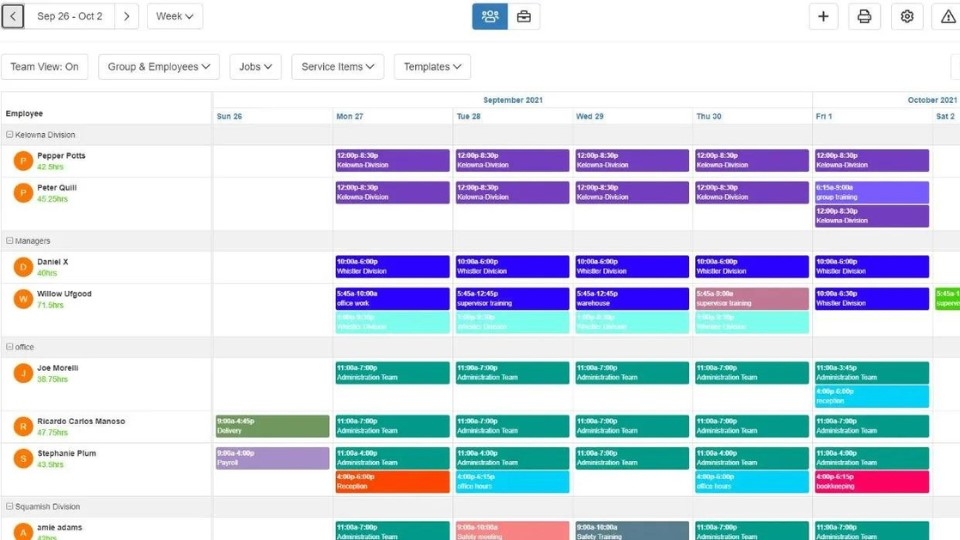Click amie adams avatar
Screen dimensions: 960x540
[23, 531]
